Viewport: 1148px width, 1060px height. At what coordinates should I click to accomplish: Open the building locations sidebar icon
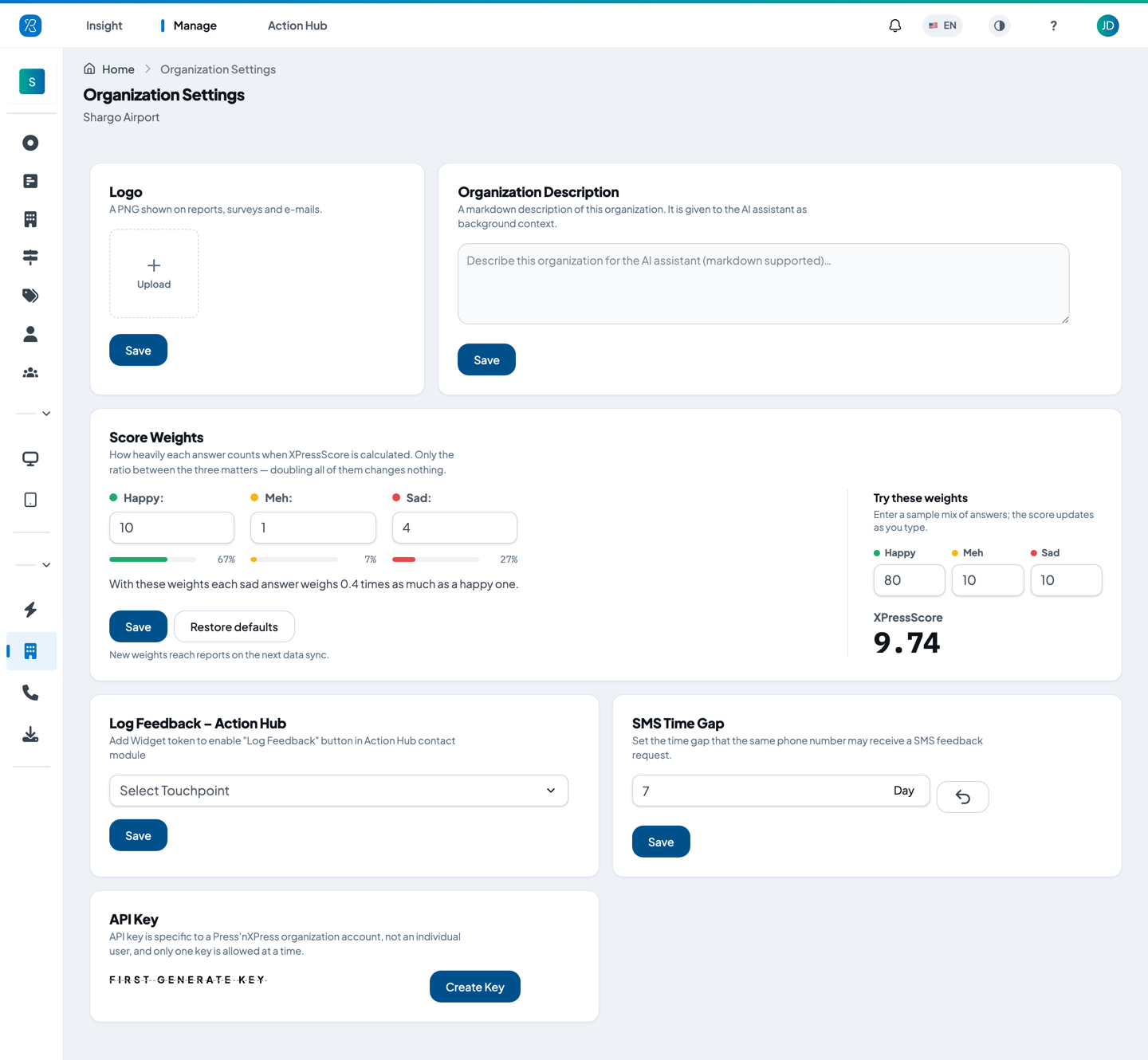pyautogui.click(x=30, y=219)
